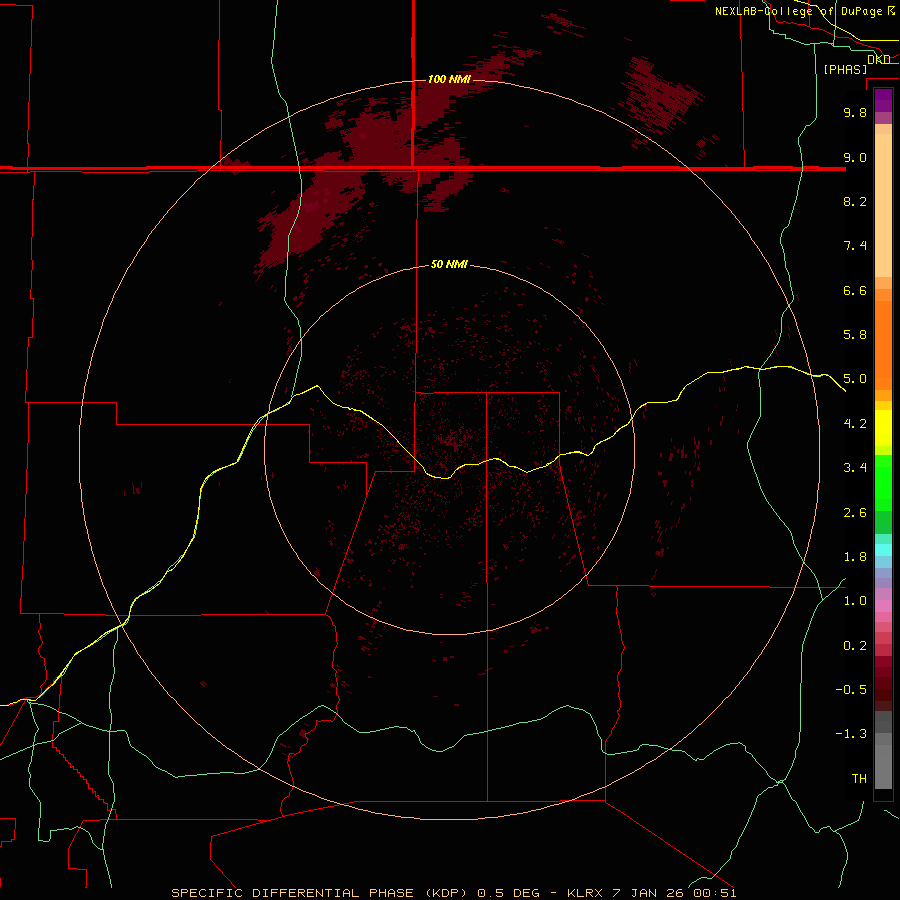The width and height of the screenshot is (900, 900).
Task: Click the '100 NMI' range ring label
Action: [449, 79]
